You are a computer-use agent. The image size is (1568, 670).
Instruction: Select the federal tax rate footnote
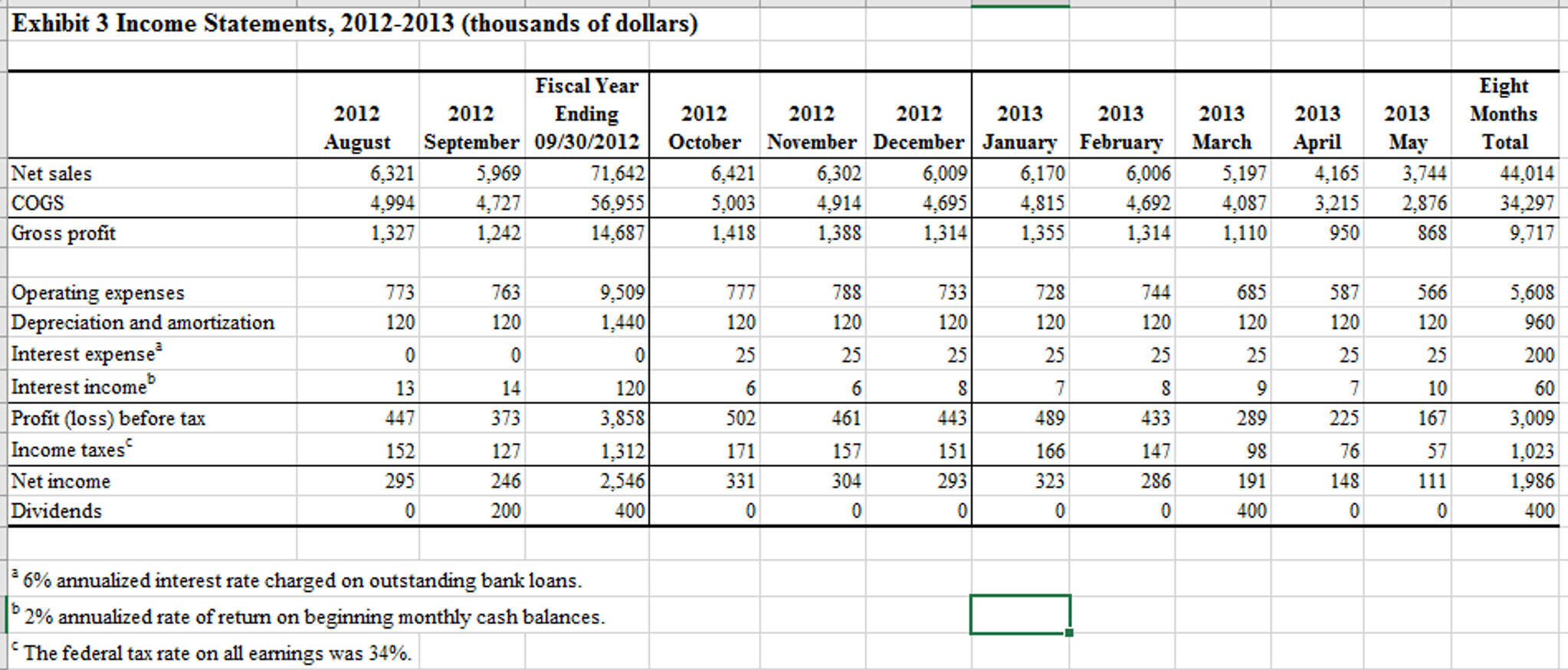point(212,653)
